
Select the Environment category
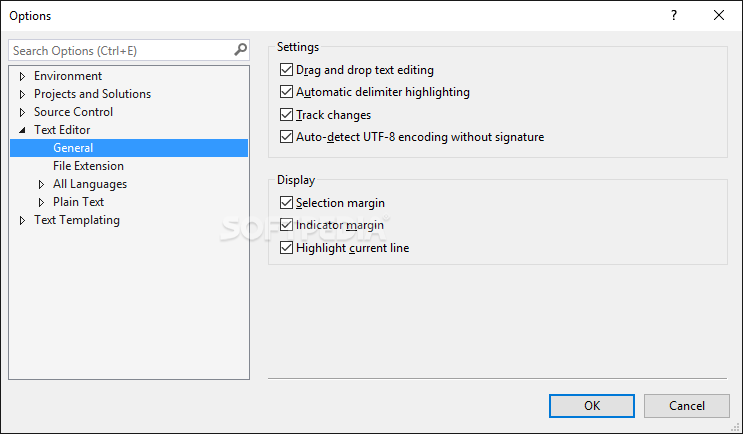click(x=68, y=76)
